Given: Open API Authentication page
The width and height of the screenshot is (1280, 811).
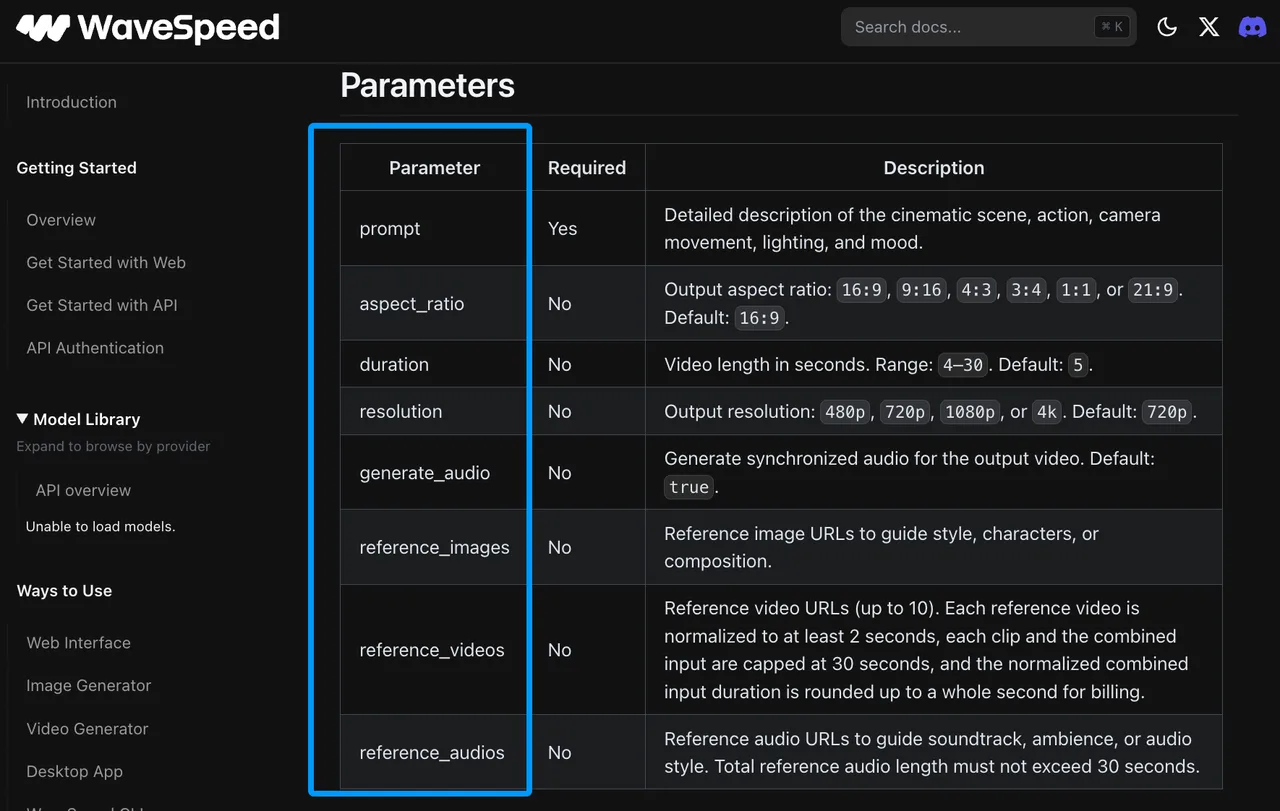Looking at the screenshot, I should point(95,348).
